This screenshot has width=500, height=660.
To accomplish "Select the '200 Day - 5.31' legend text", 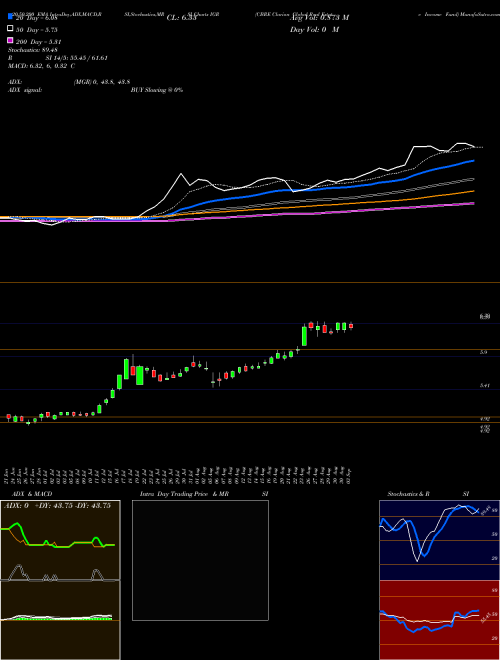I will 39,42.
